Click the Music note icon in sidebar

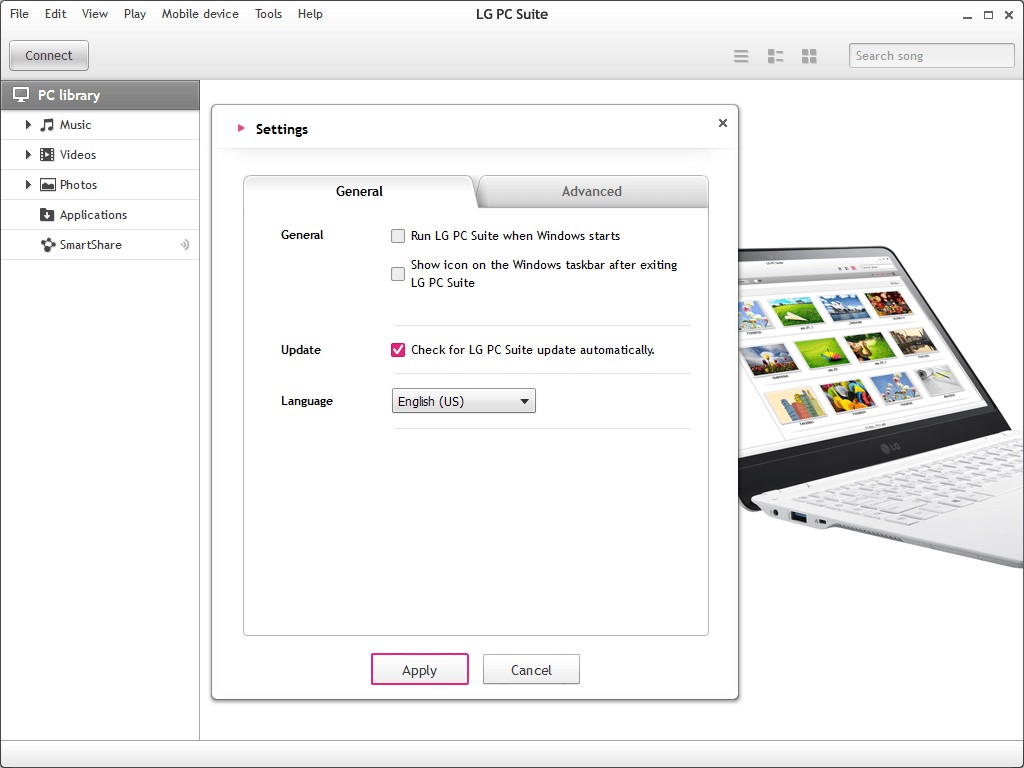(47, 125)
